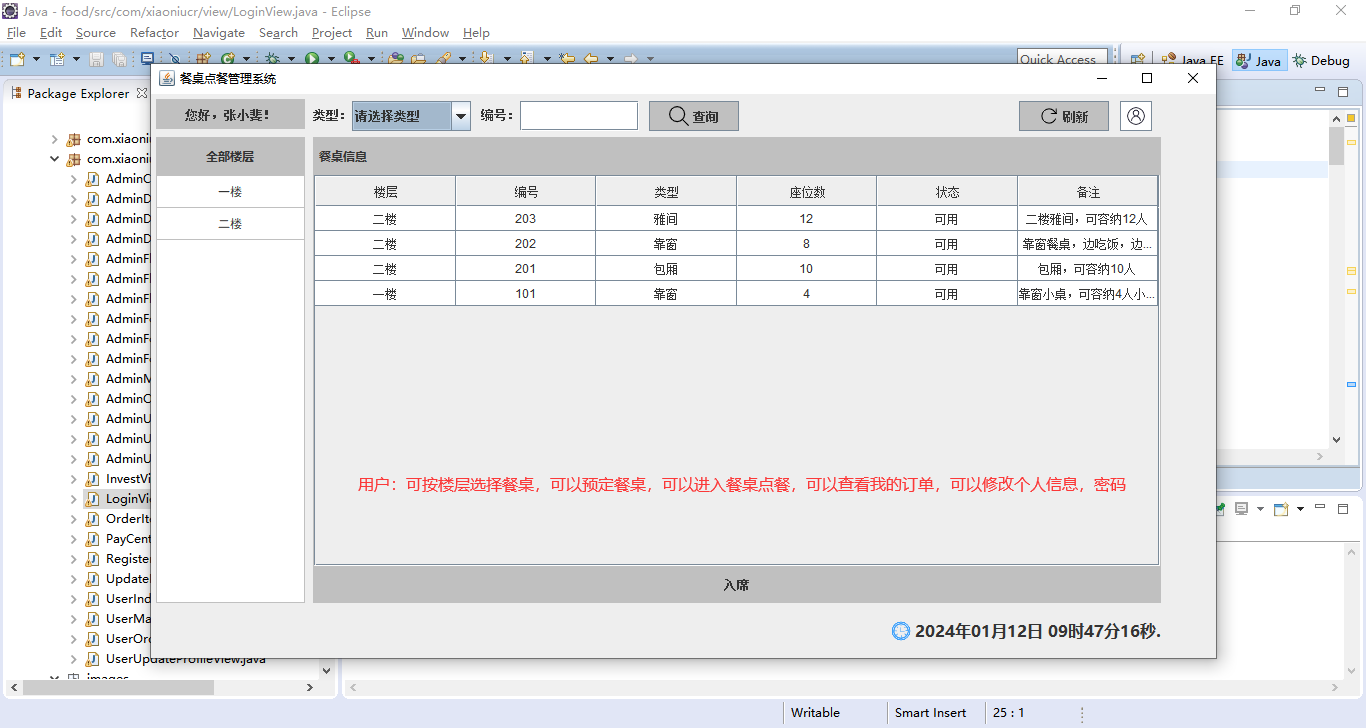This screenshot has width=1366, height=728.
Task: Click the Java cup icon in dialog title bar
Action: point(167,78)
